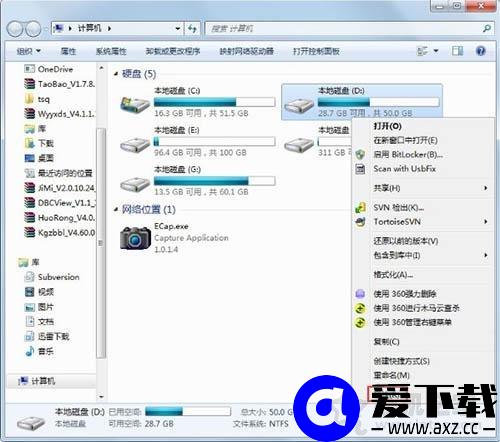Select 桌面 desktop in sidebar
This screenshot has width=500, height=442.
(39, 158)
